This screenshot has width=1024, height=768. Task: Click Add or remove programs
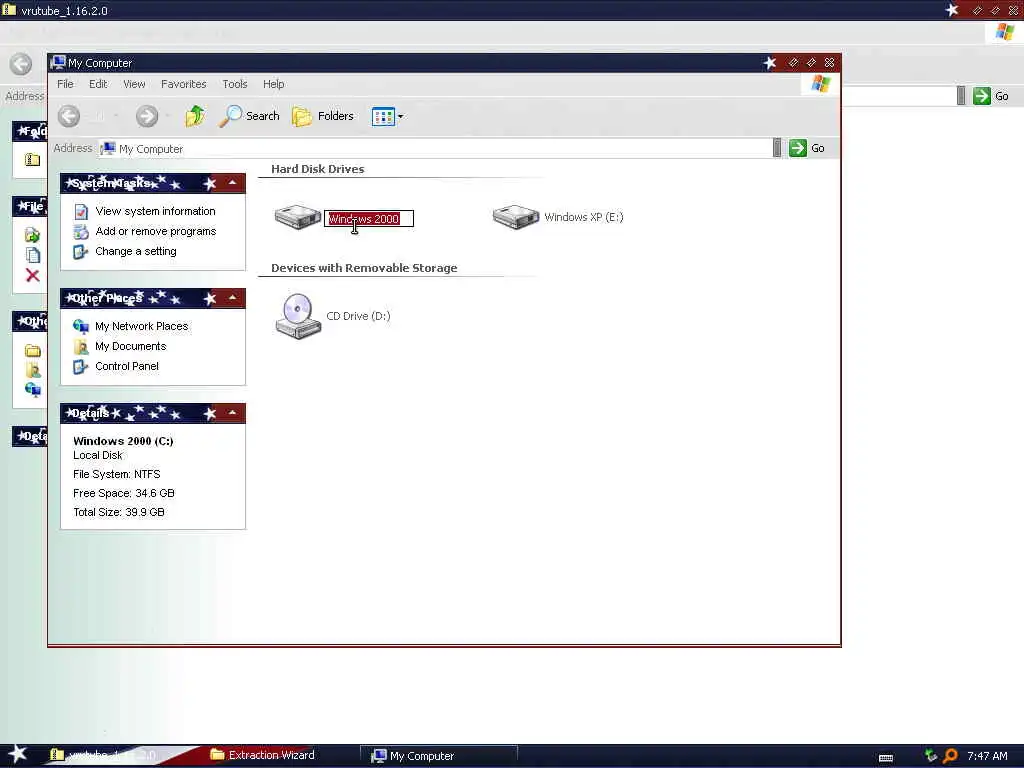point(155,231)
